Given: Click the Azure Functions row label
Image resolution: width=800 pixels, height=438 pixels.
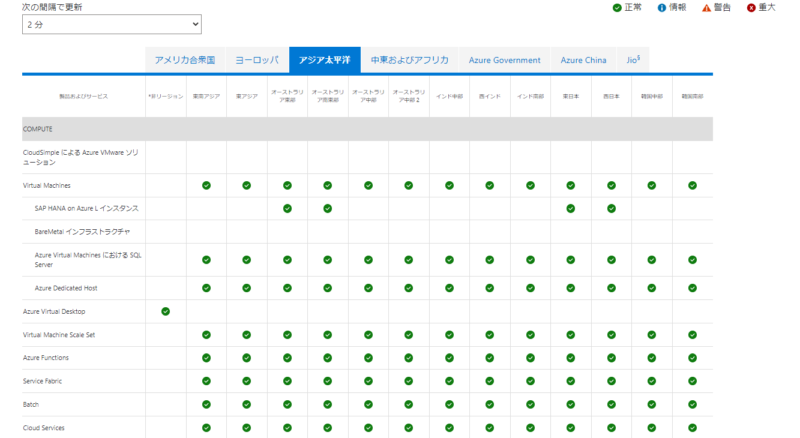Looking at the screenshot, I should coord(45,358).
